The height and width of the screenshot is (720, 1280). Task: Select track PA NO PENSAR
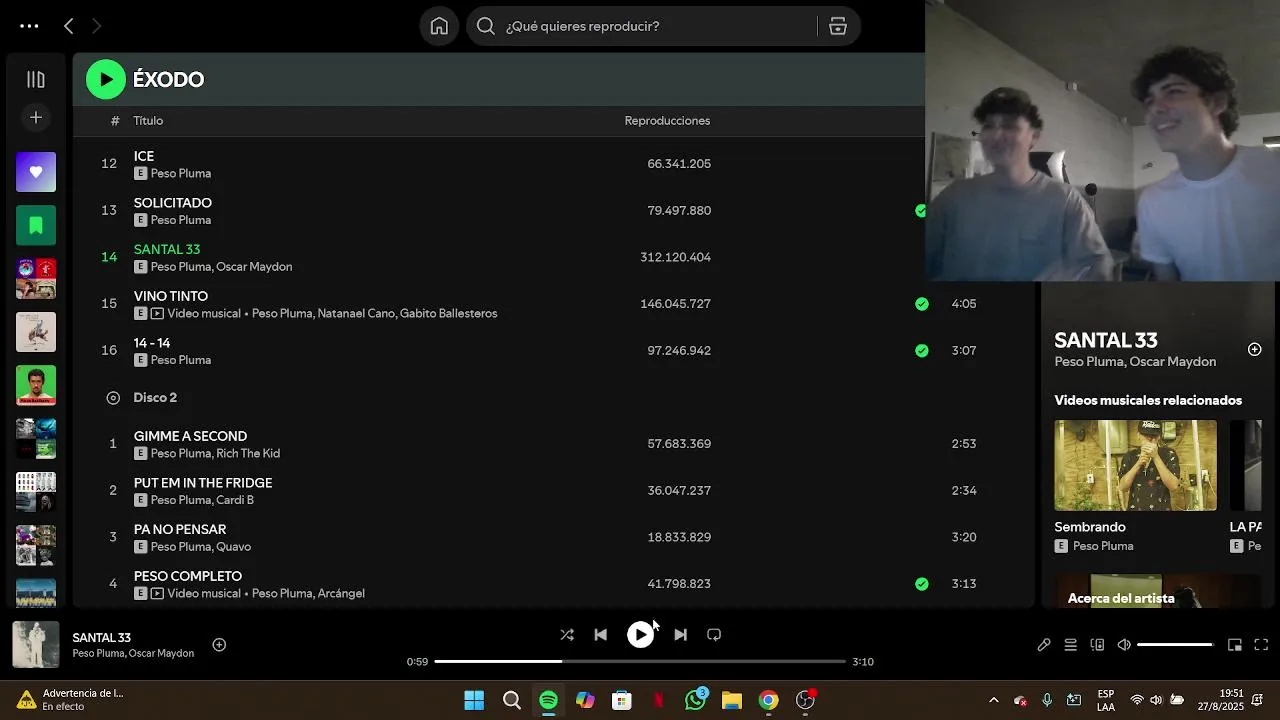point(180,529)
